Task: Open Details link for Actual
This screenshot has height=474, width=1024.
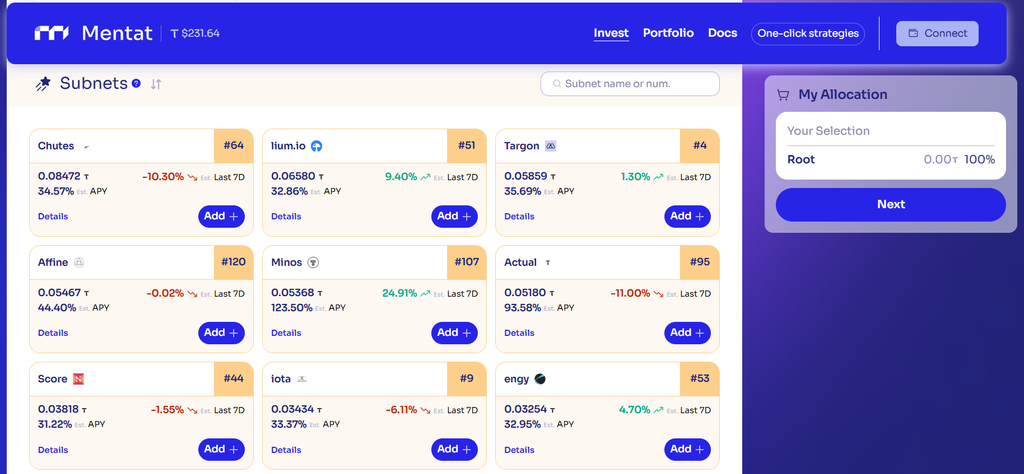Action: pos(519,333)
